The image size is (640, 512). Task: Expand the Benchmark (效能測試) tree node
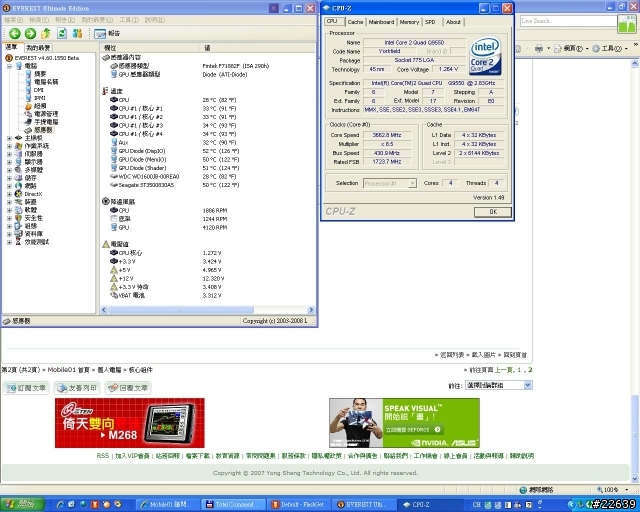point(9,243)
